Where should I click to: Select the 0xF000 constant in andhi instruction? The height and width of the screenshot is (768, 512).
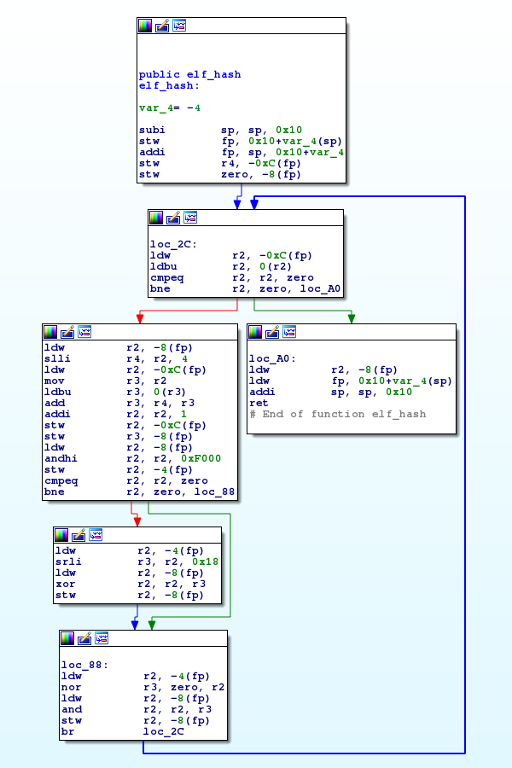coord(201,458)
